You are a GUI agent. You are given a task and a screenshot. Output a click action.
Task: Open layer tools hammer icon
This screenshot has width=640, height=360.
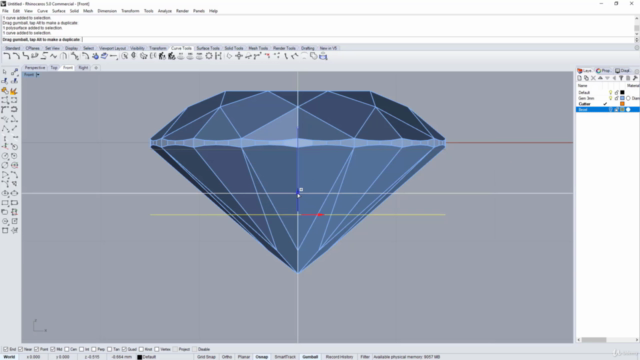[x=636, y=78]
